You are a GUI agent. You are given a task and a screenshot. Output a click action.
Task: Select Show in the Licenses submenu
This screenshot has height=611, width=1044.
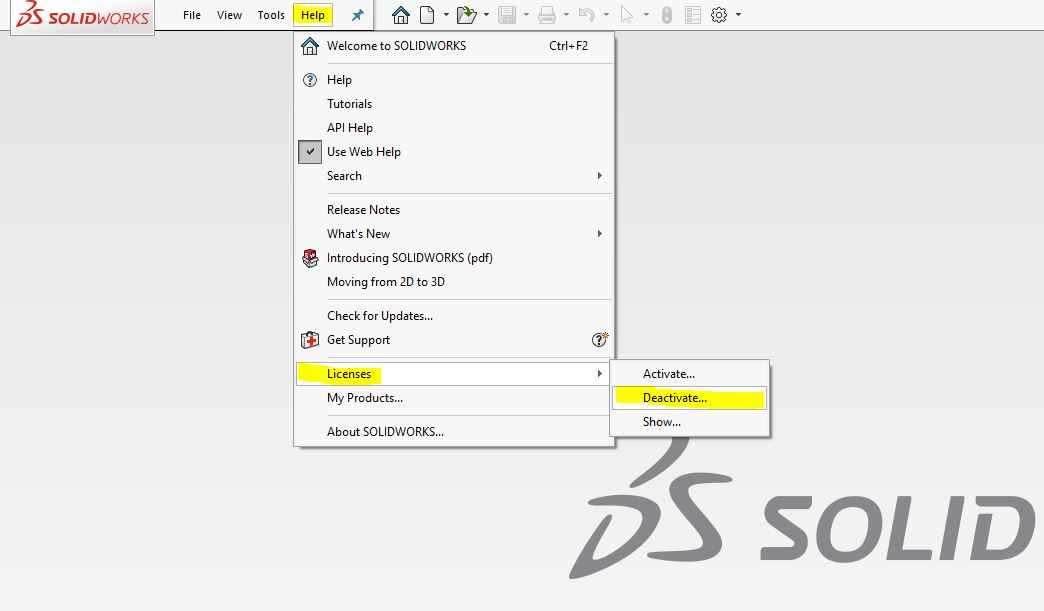tap(662, 422)
